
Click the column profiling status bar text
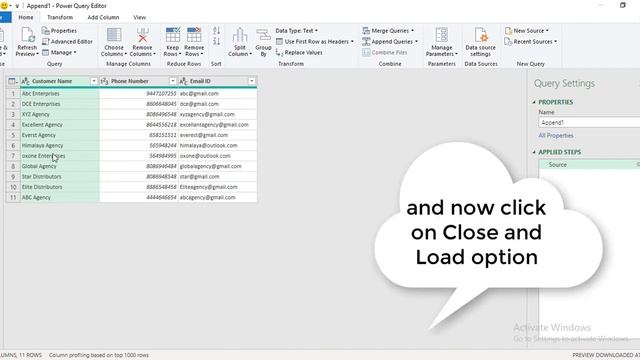tap(99, 355)
